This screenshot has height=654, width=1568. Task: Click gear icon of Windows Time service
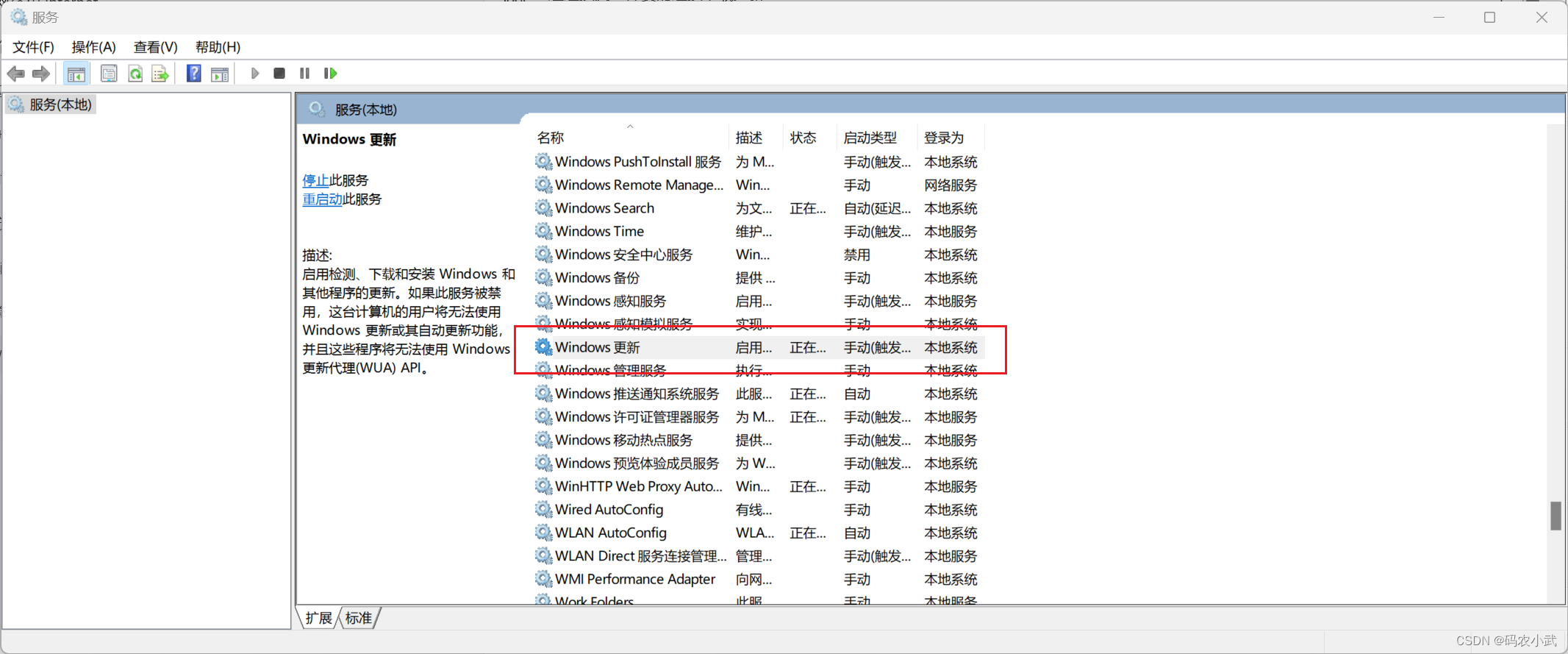pos(543,231)
